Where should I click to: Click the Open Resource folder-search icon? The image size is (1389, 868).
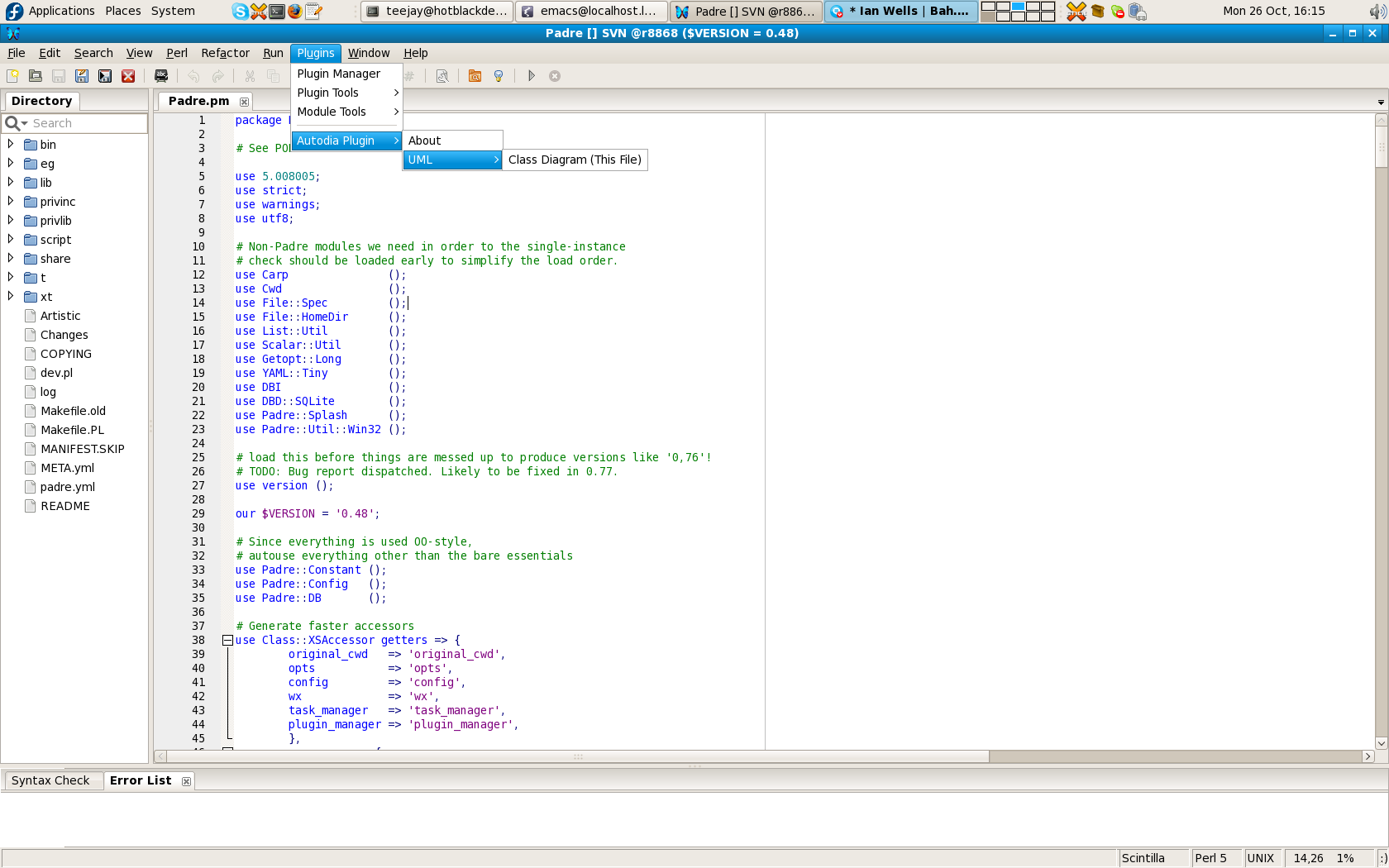(x=475, y=76)
